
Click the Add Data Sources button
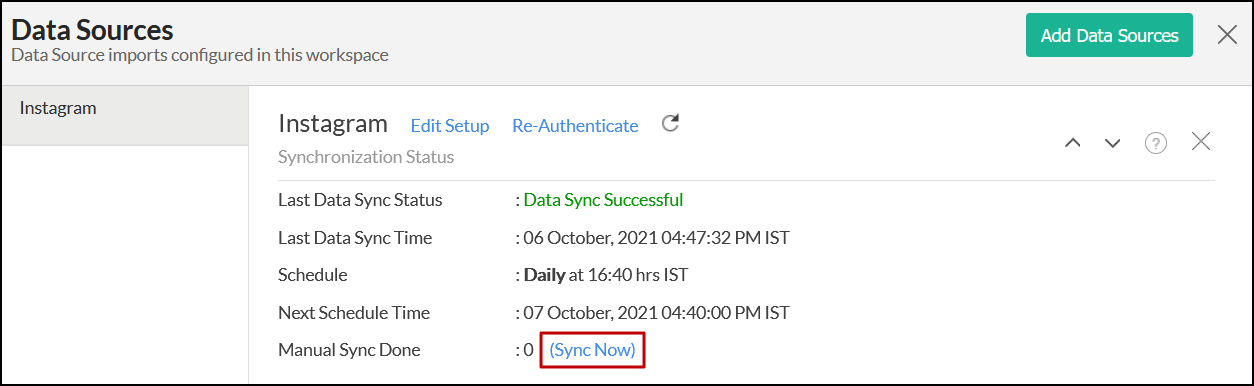1109,35
